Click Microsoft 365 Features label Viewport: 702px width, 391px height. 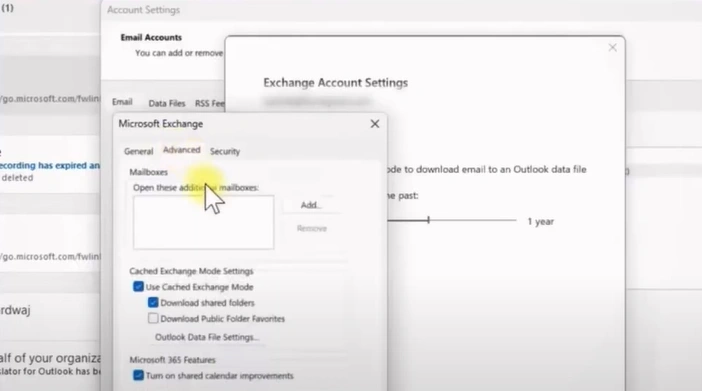(172, 360)
